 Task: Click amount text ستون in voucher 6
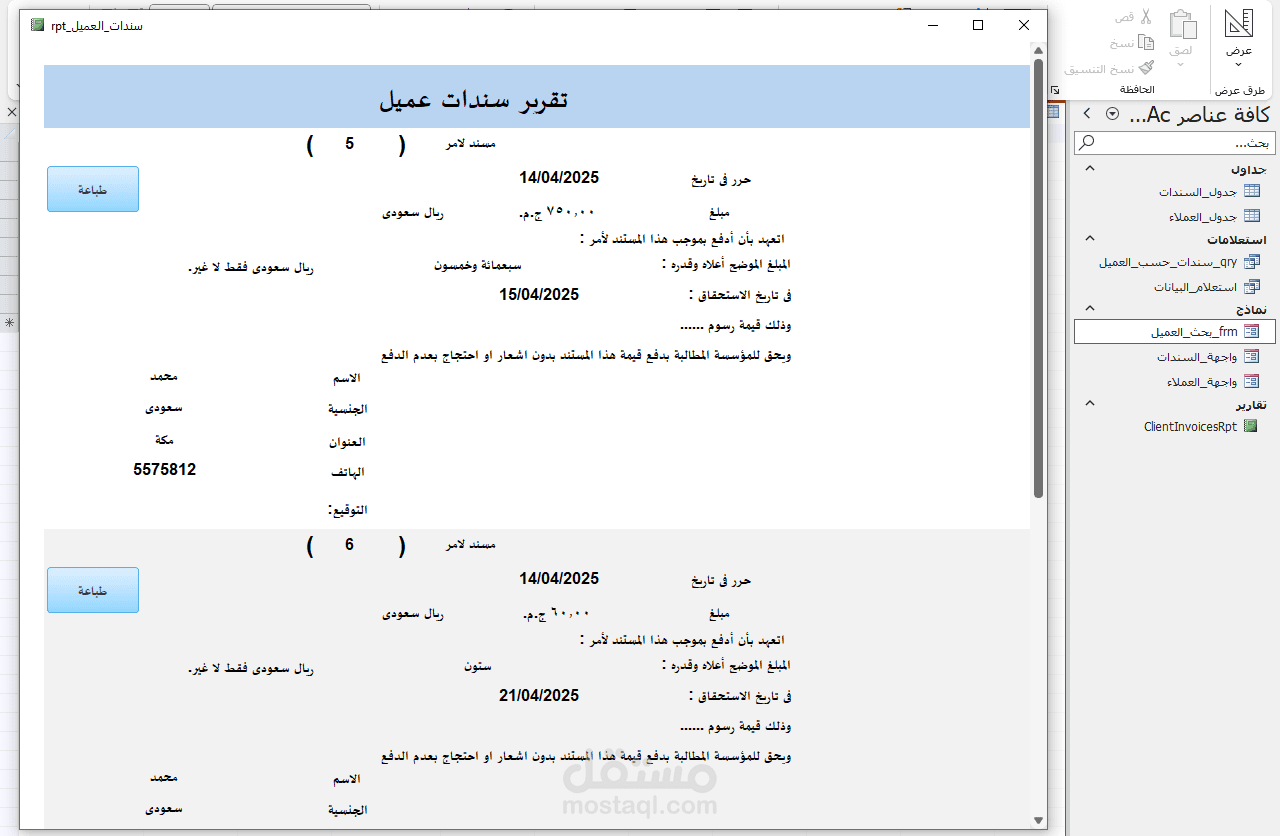477,665
